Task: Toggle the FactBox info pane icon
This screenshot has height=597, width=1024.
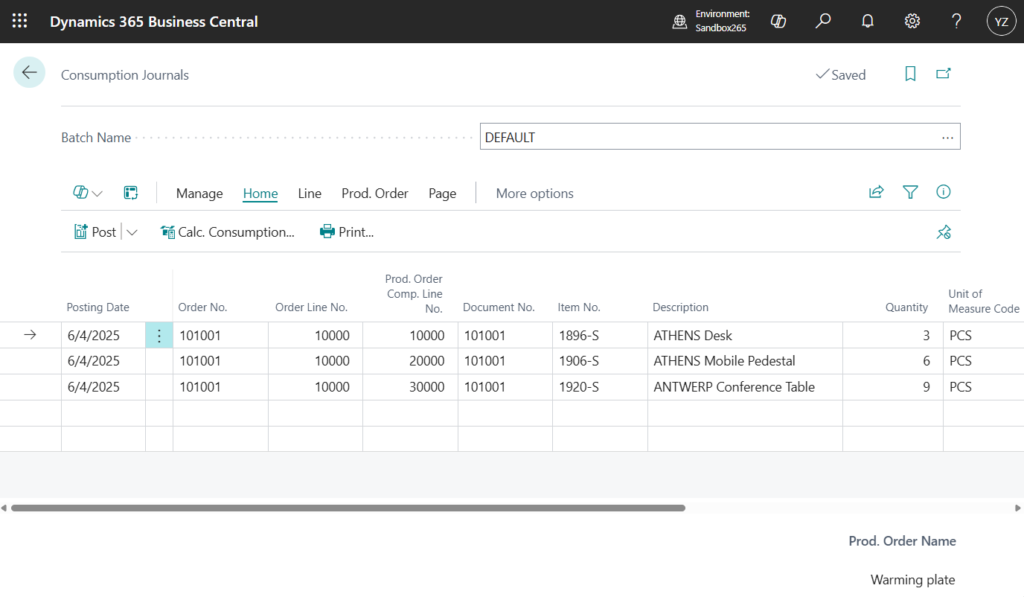Action: 943,193
